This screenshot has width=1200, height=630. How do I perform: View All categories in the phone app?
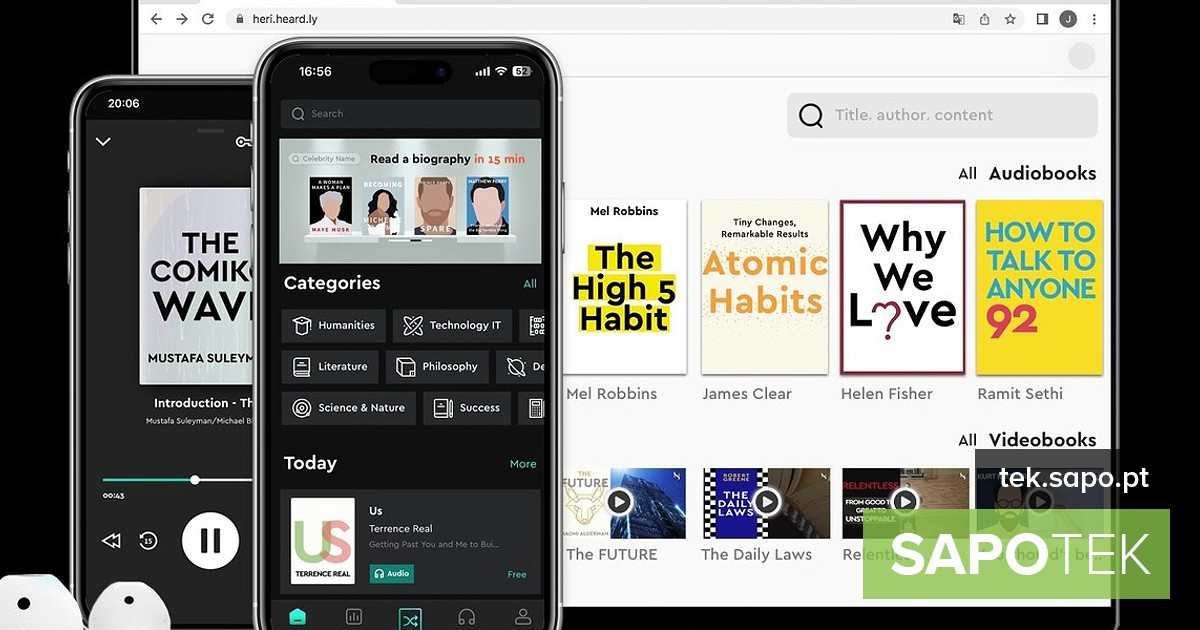click(530, 284)
